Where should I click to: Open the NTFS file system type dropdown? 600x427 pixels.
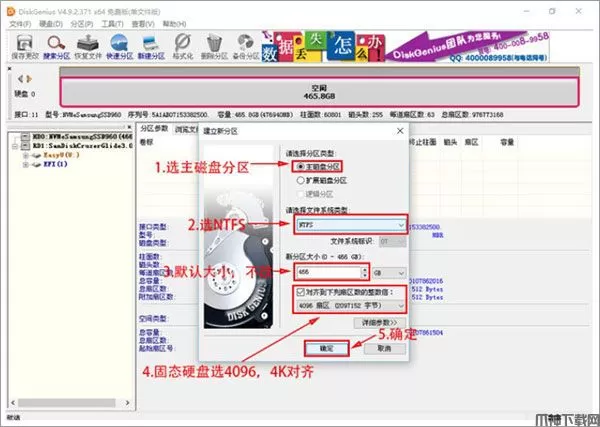click(x=350, y=225)
